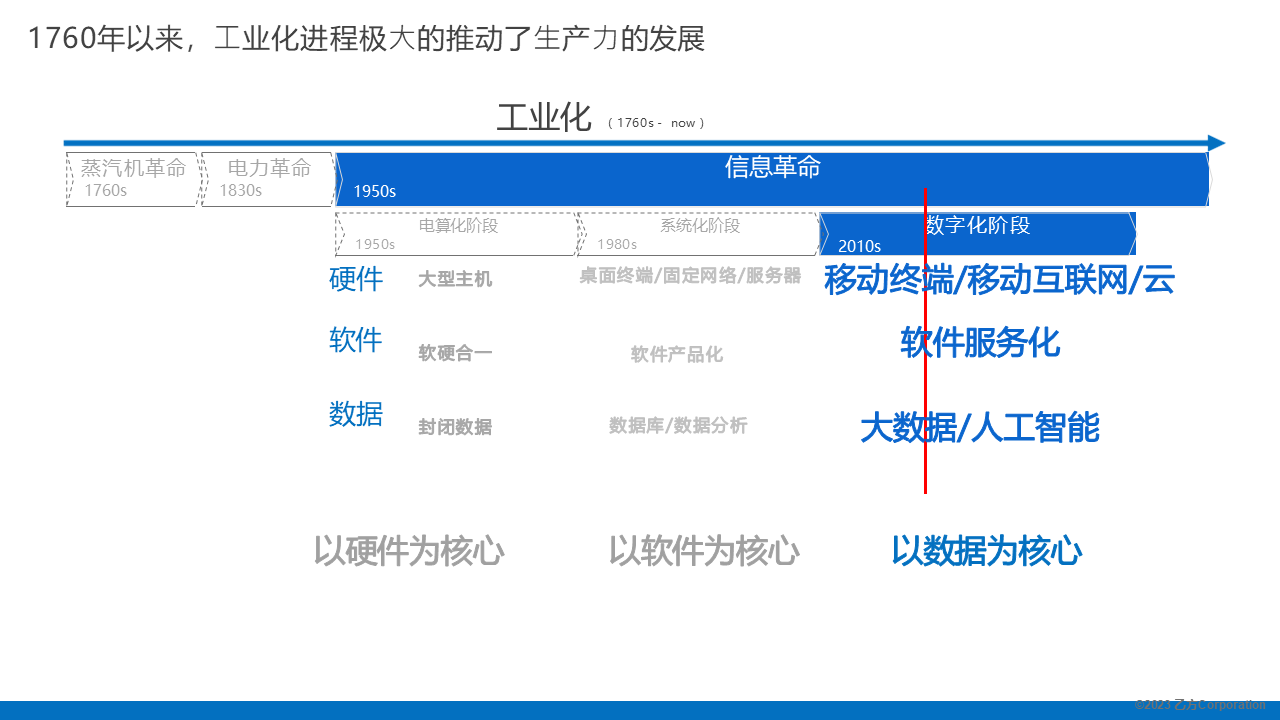Click the 1950s label in 信息革命 banner

[x=375, y=192]
